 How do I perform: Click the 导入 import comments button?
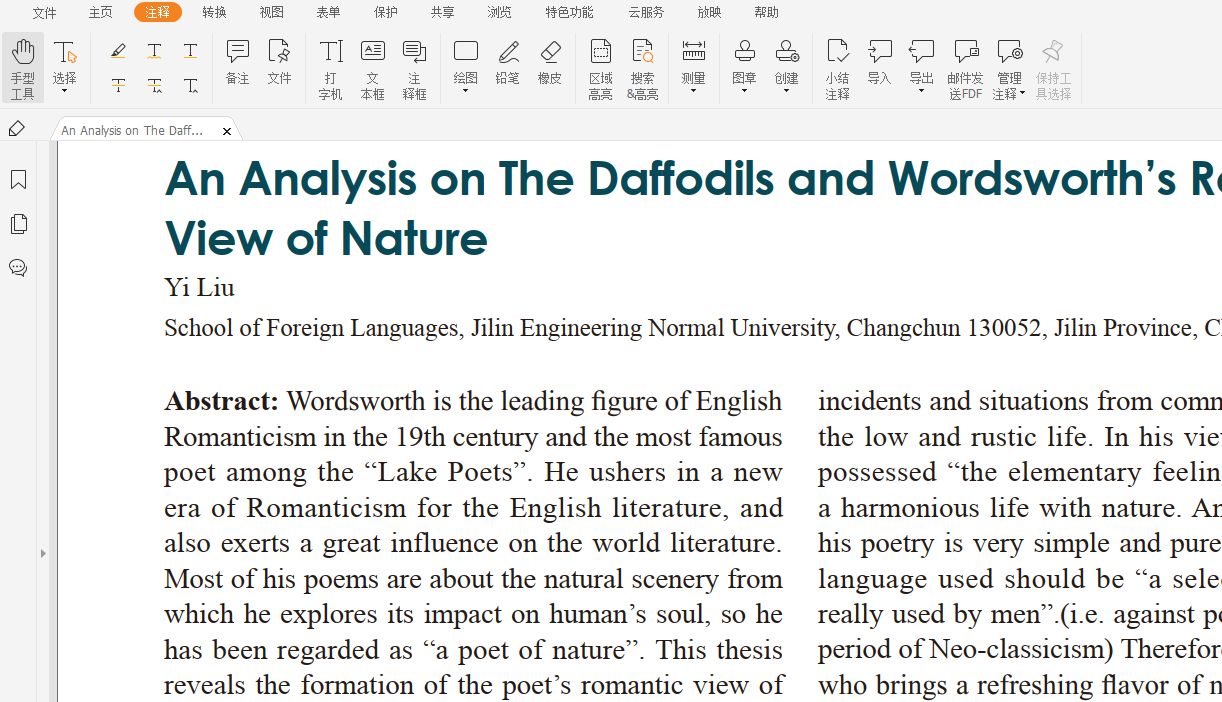[x=879, y=62]
